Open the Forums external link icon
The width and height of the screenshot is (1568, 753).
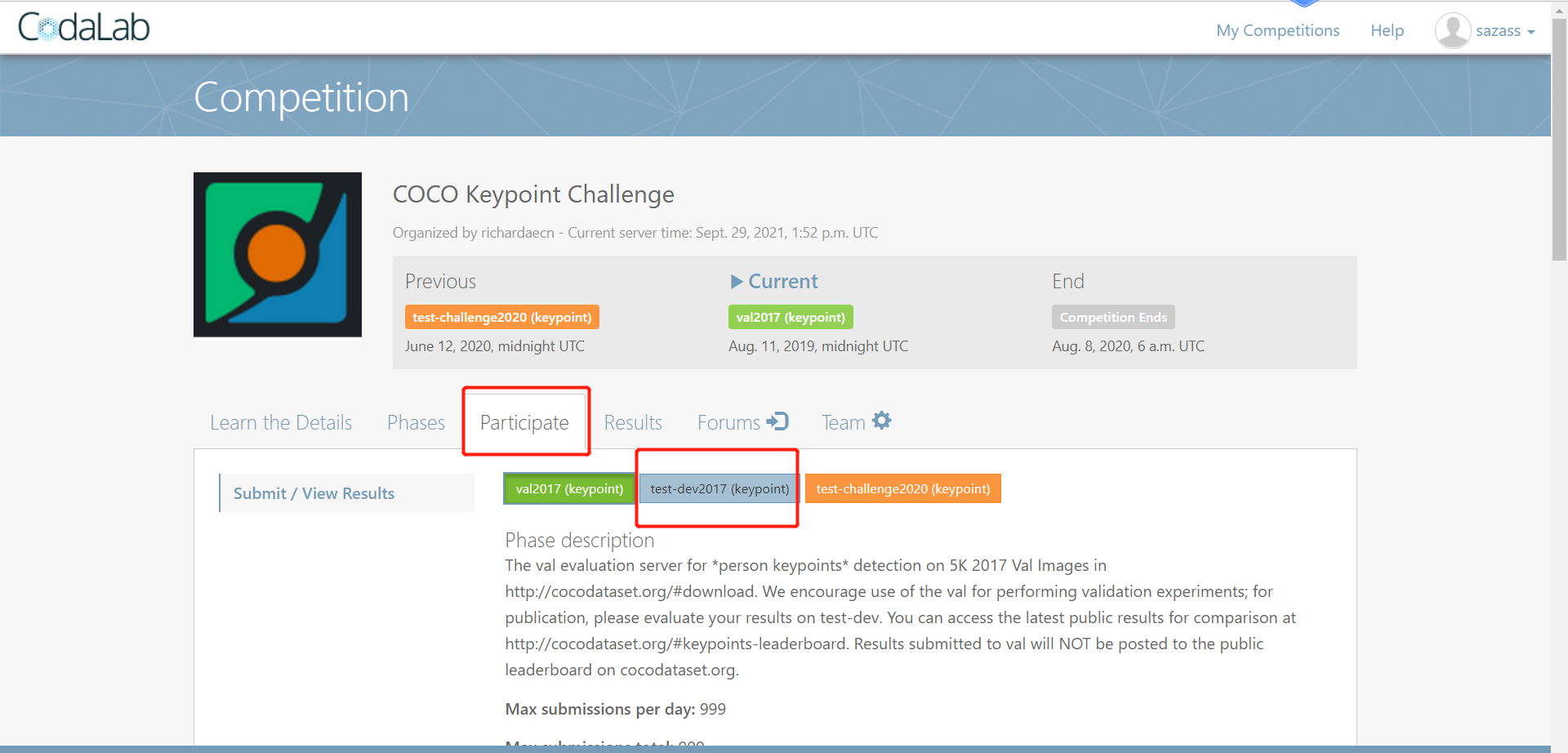pyautogui.click(x=778, y=421)
